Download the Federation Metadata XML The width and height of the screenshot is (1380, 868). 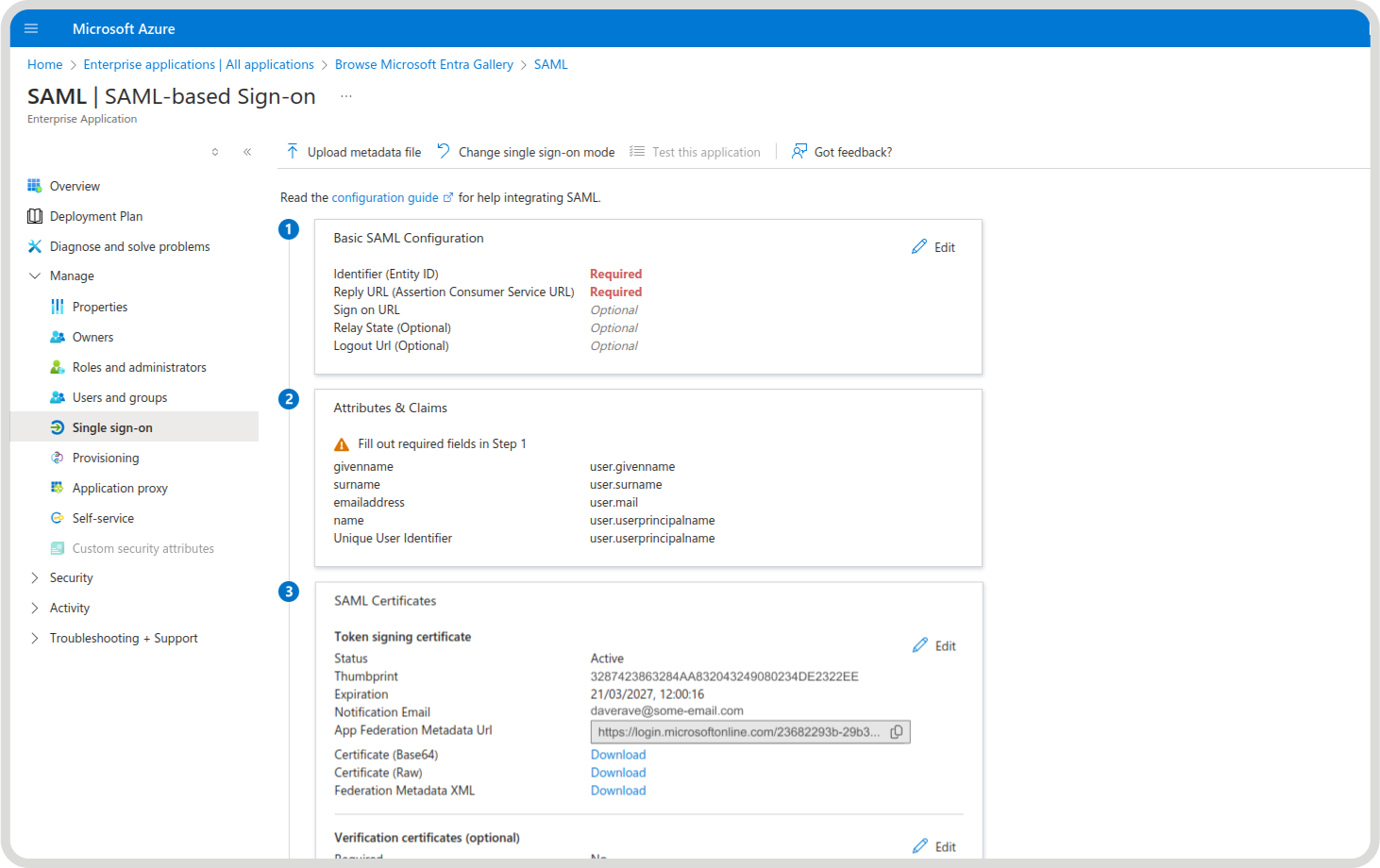(x=618, y=791)
